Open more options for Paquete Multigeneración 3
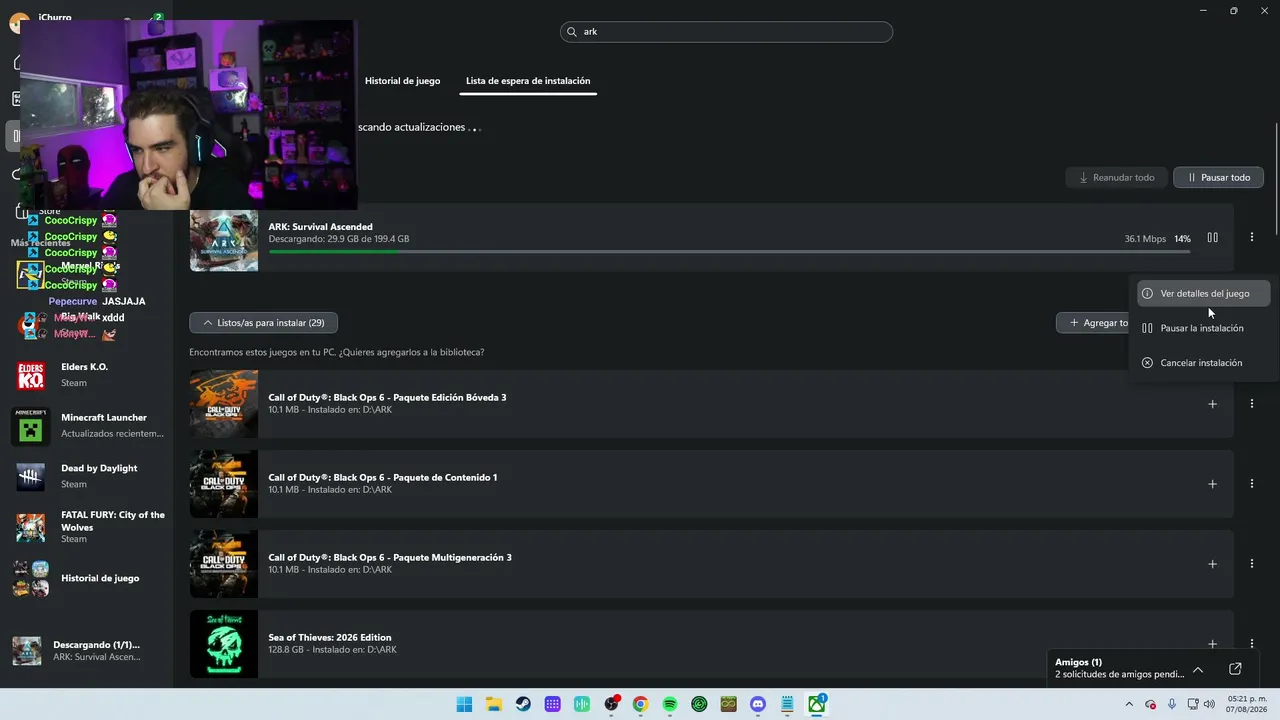Screen dimensions: 1280x720 point(1251,564)
